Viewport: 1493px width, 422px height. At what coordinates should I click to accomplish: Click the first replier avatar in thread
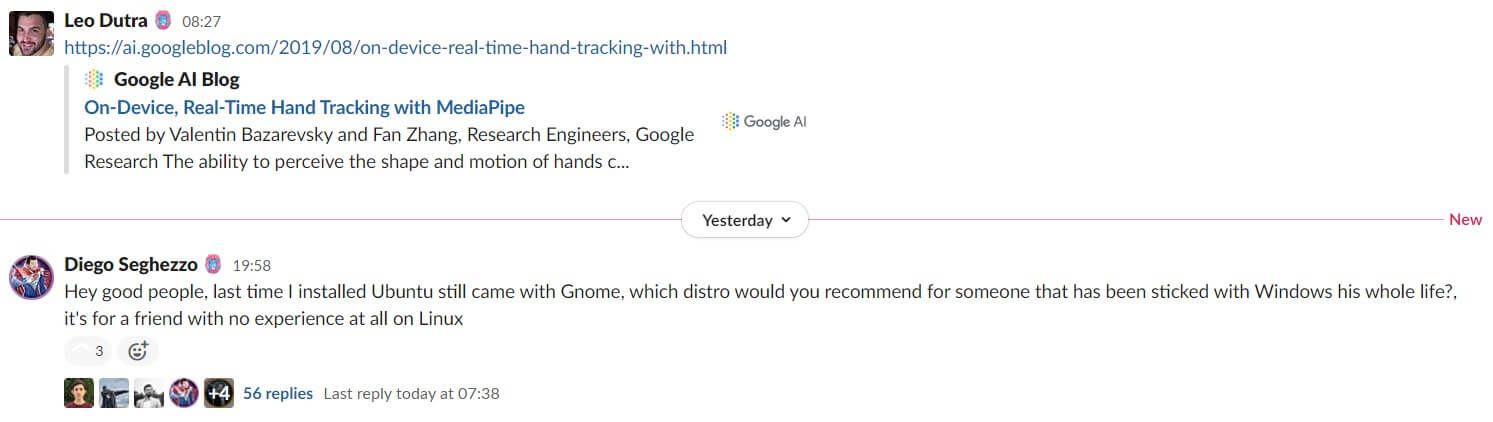coord(79,393)
